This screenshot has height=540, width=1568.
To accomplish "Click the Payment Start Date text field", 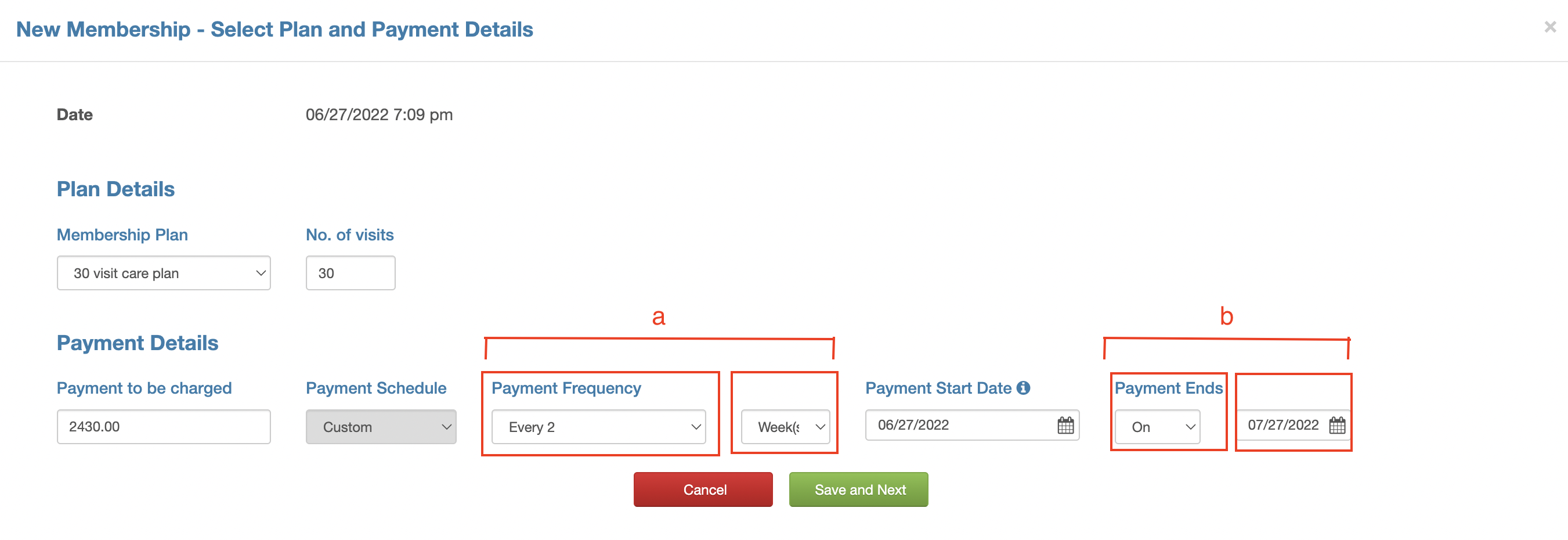I will (973, 425).
